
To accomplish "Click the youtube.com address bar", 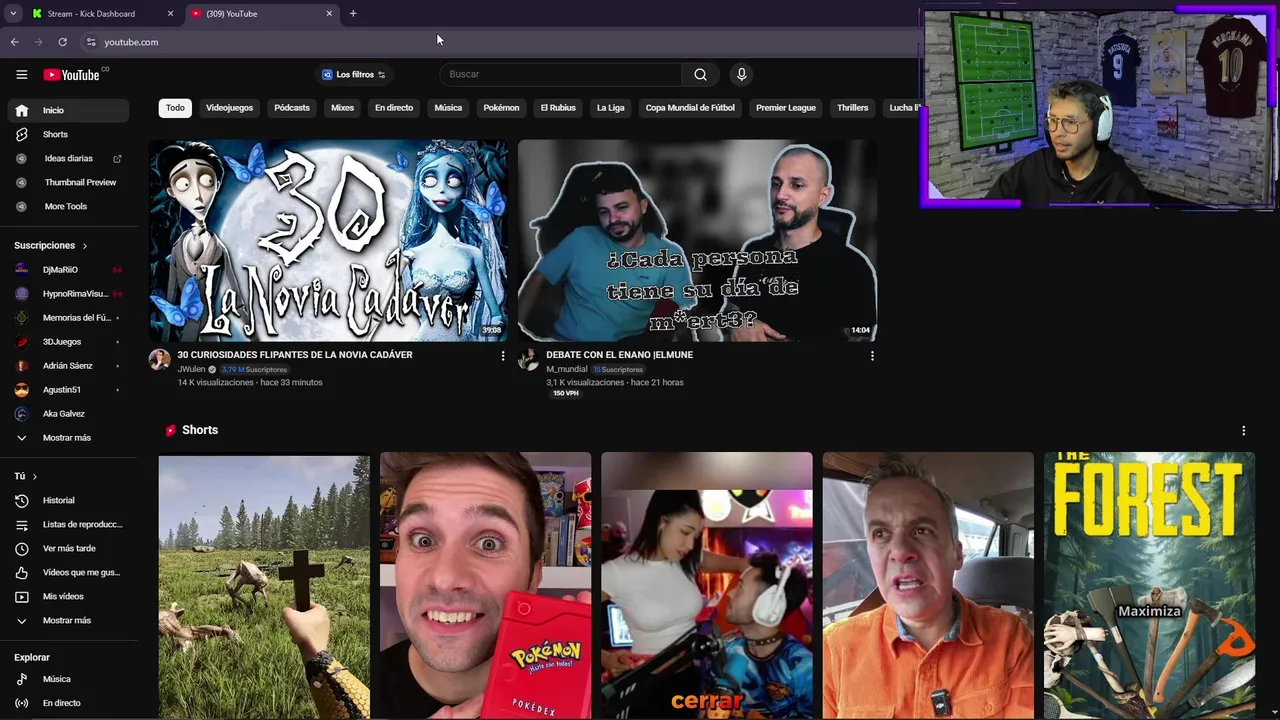I will [131, 42].
